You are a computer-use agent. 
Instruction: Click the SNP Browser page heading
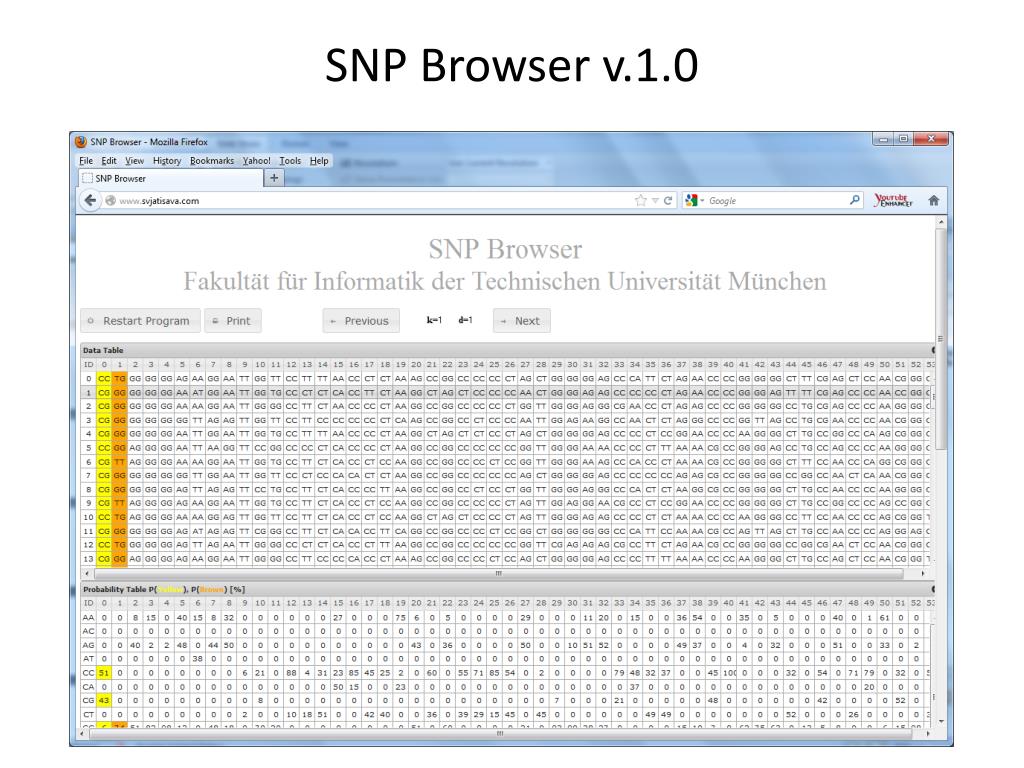505,249
